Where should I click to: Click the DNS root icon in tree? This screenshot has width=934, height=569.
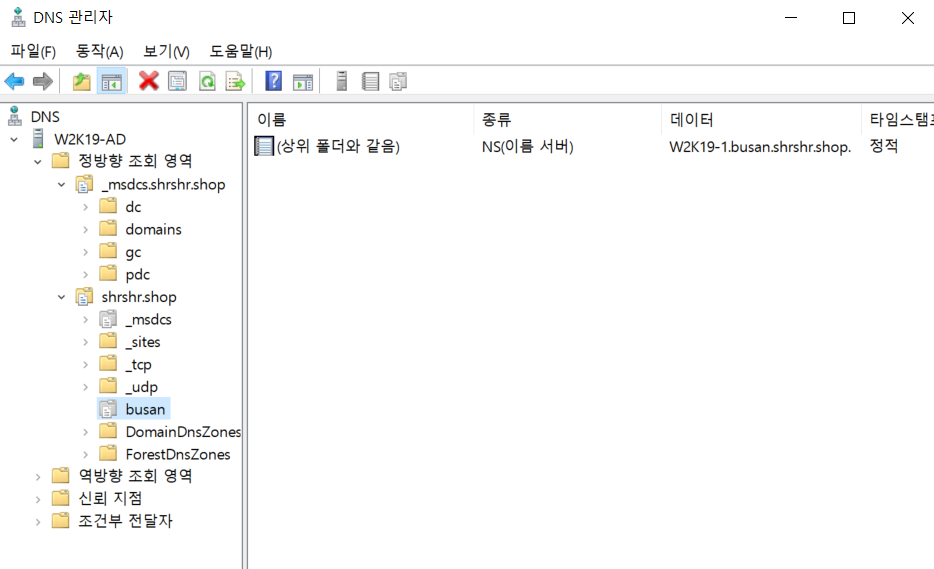[x=15, y=116]
